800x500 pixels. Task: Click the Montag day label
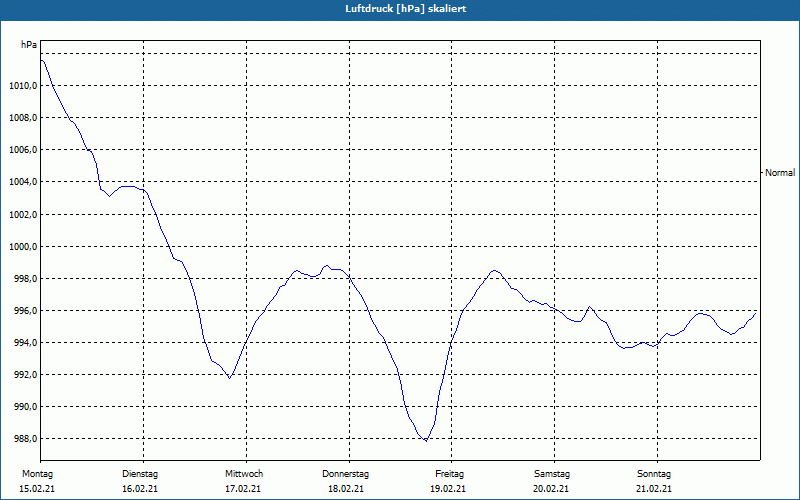coord(37,474)
